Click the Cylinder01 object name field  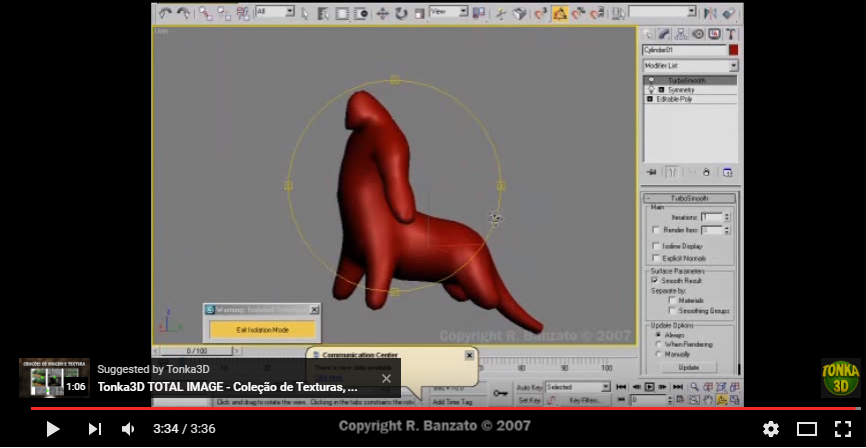click(684, 50)
